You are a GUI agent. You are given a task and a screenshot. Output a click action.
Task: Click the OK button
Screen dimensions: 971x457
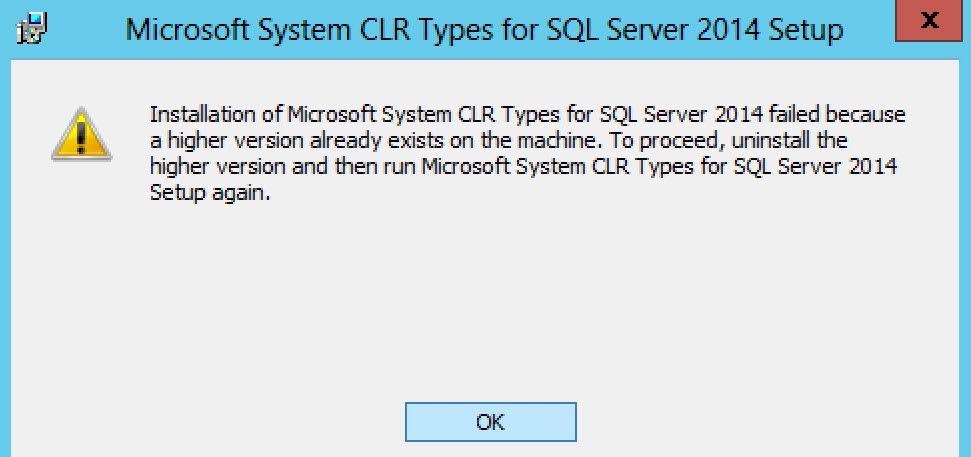pyautogui.click(x=490, y=422)
